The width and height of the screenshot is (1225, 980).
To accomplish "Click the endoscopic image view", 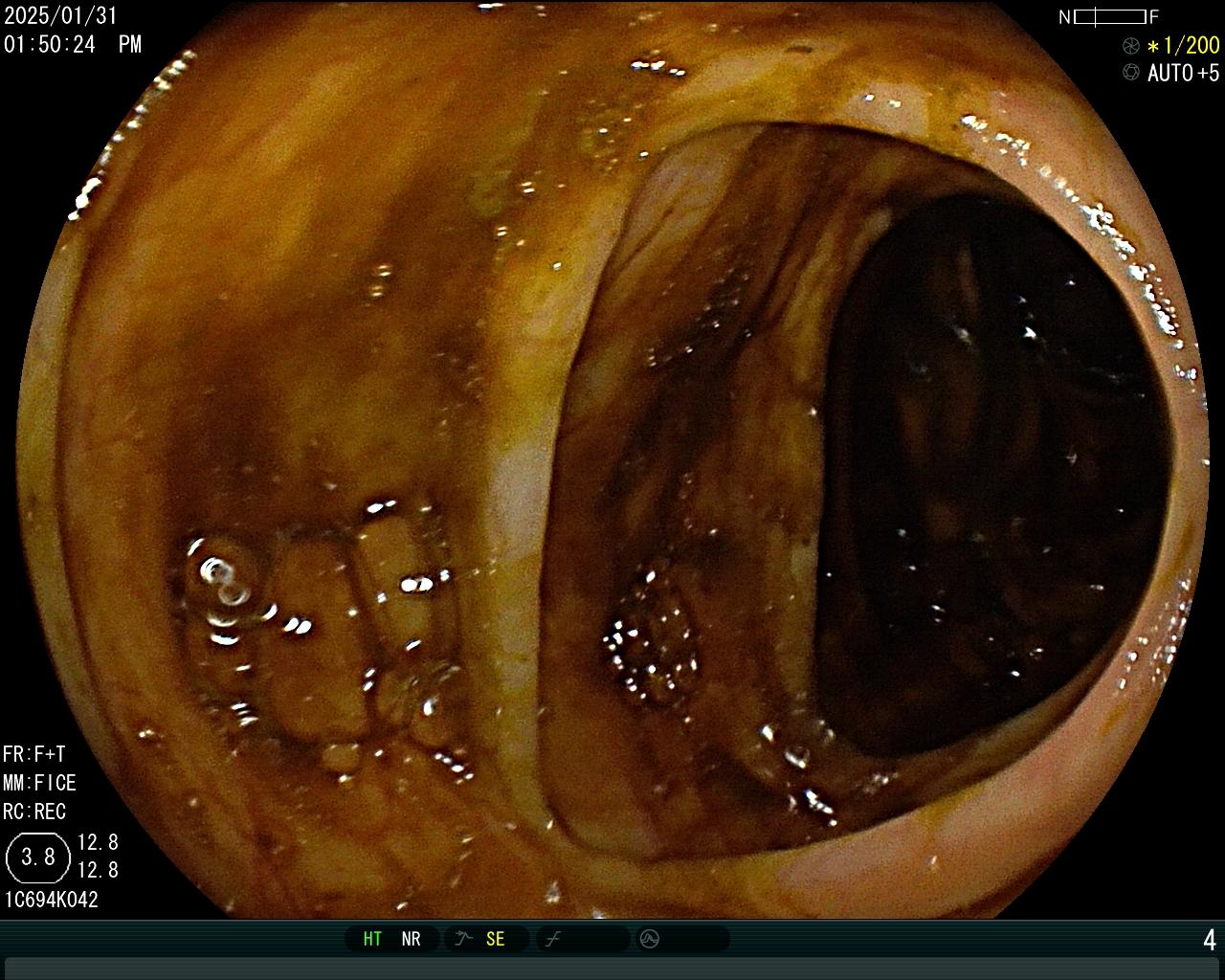I will (612, 459).
